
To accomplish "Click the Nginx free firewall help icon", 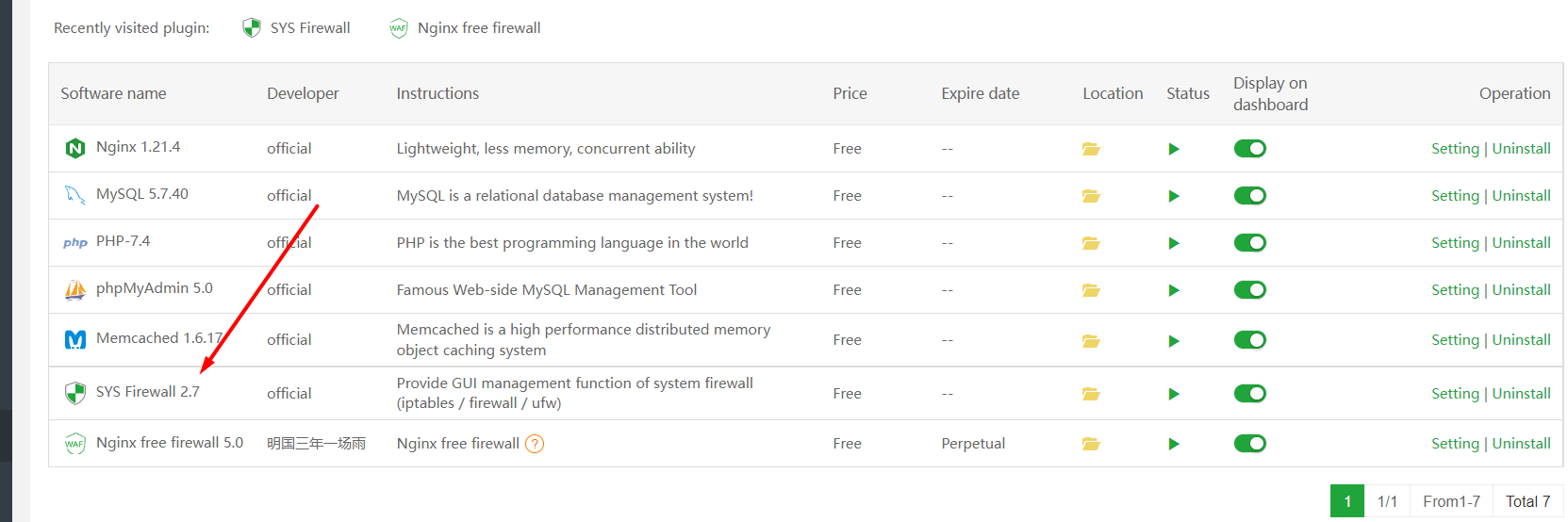I will (535, 444).
